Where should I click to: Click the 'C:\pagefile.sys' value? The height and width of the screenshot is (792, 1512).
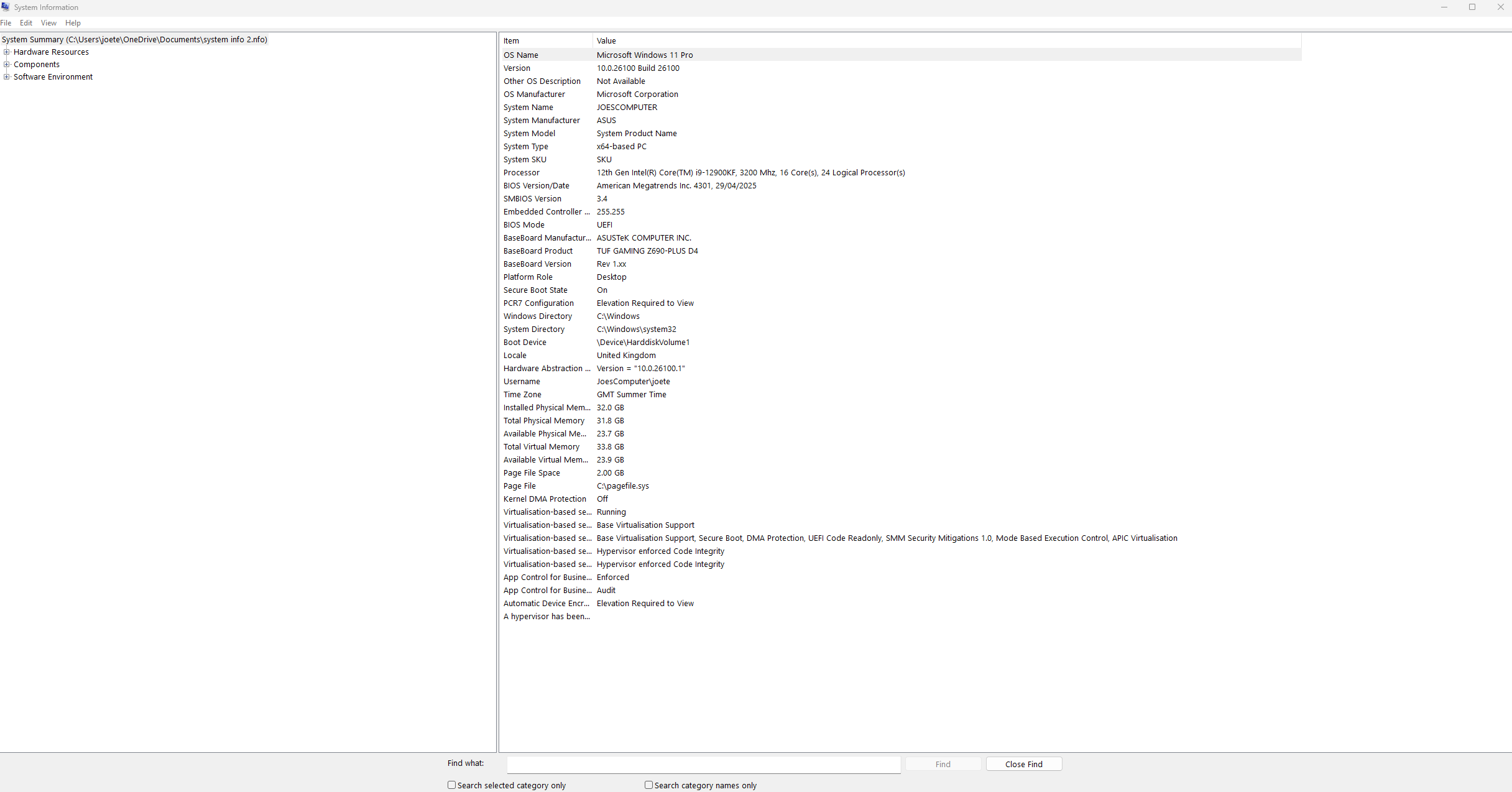coord(623,486)
